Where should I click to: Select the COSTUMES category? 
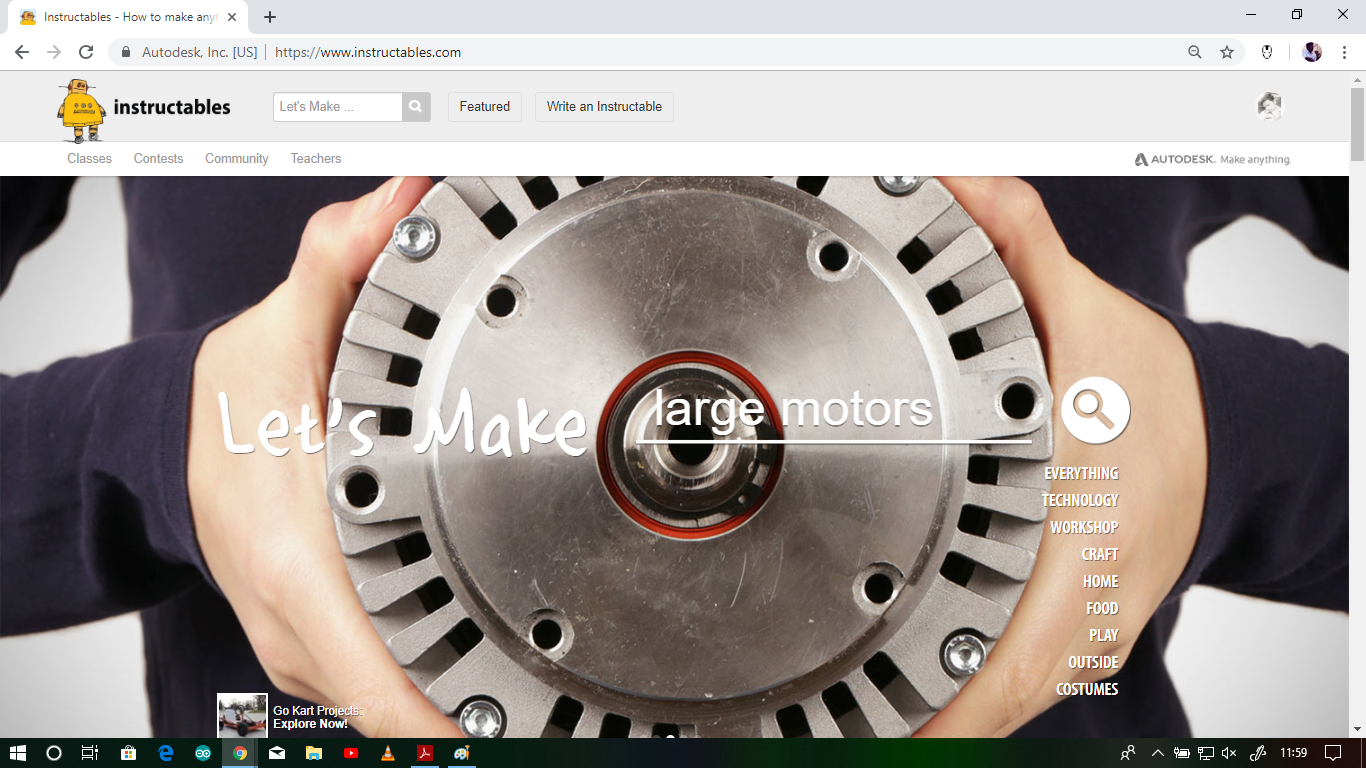(1087, 689)
